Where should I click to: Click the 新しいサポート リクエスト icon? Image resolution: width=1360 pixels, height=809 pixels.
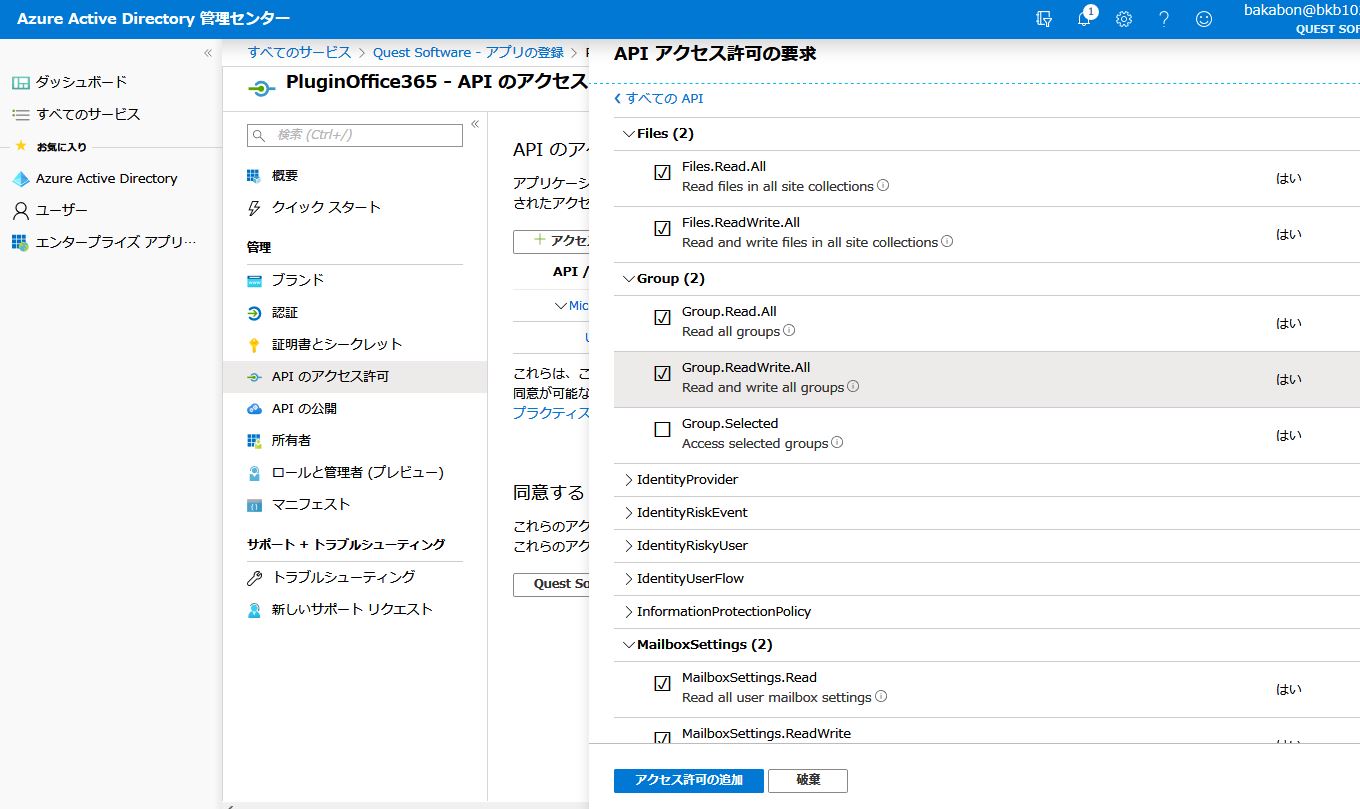click(254, 610)
